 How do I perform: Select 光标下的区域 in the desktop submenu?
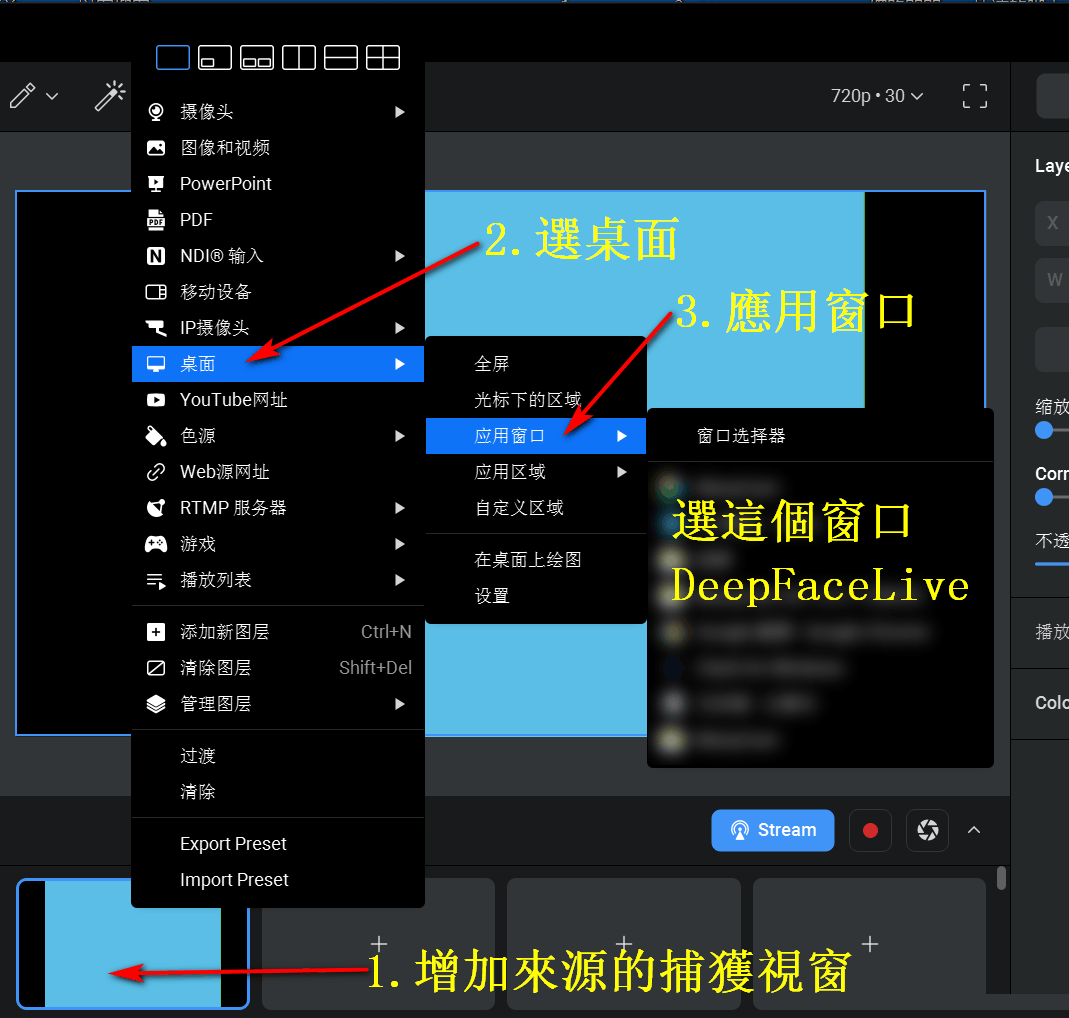point(536,400)
